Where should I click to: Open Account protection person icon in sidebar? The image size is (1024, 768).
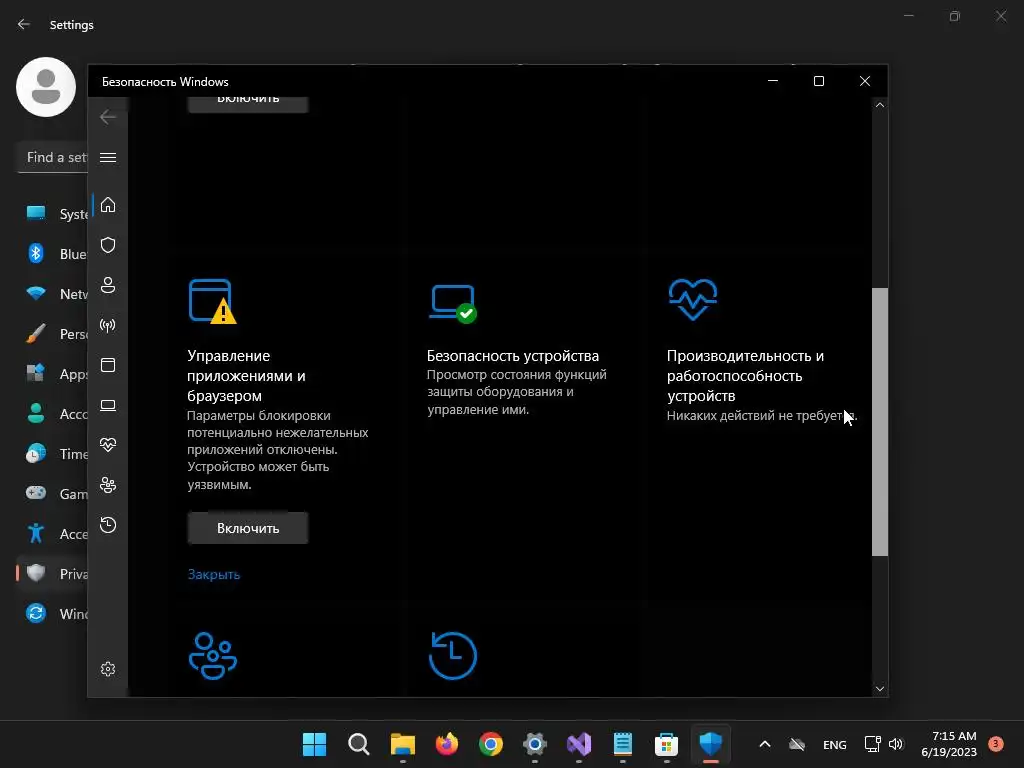tap(108, 285)
